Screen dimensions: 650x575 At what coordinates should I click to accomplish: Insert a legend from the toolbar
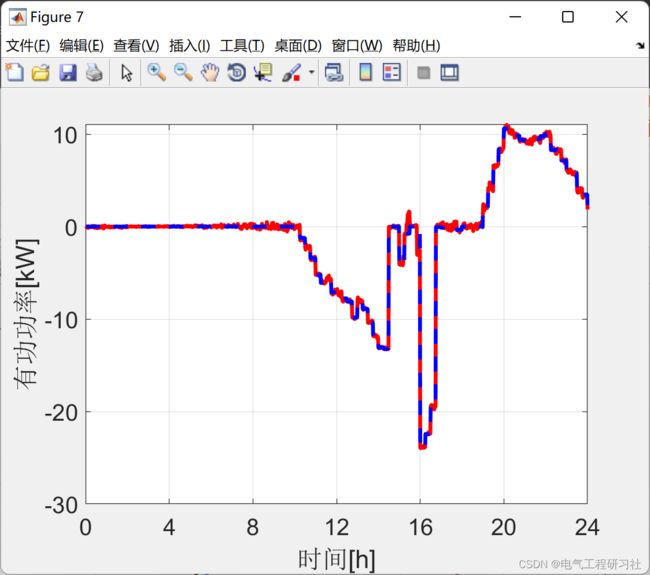(392, 73)
